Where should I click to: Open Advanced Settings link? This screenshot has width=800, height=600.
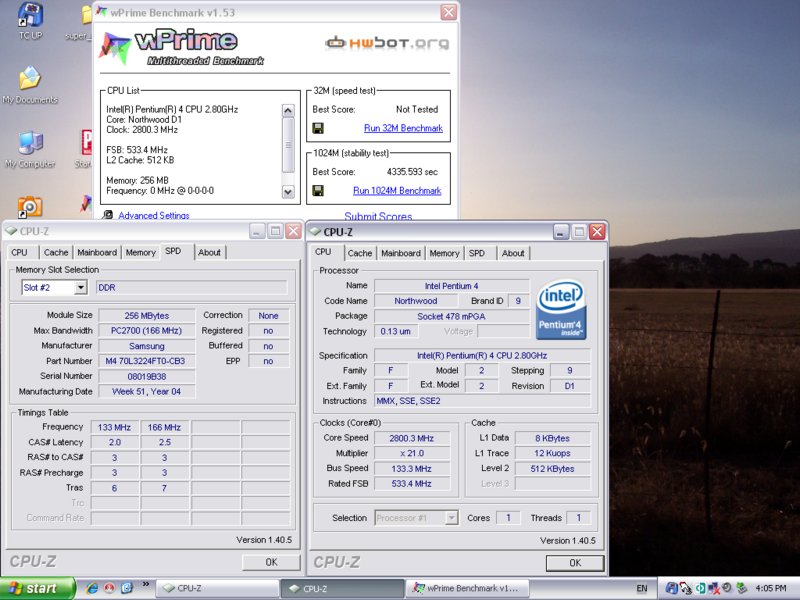point(154,215)
